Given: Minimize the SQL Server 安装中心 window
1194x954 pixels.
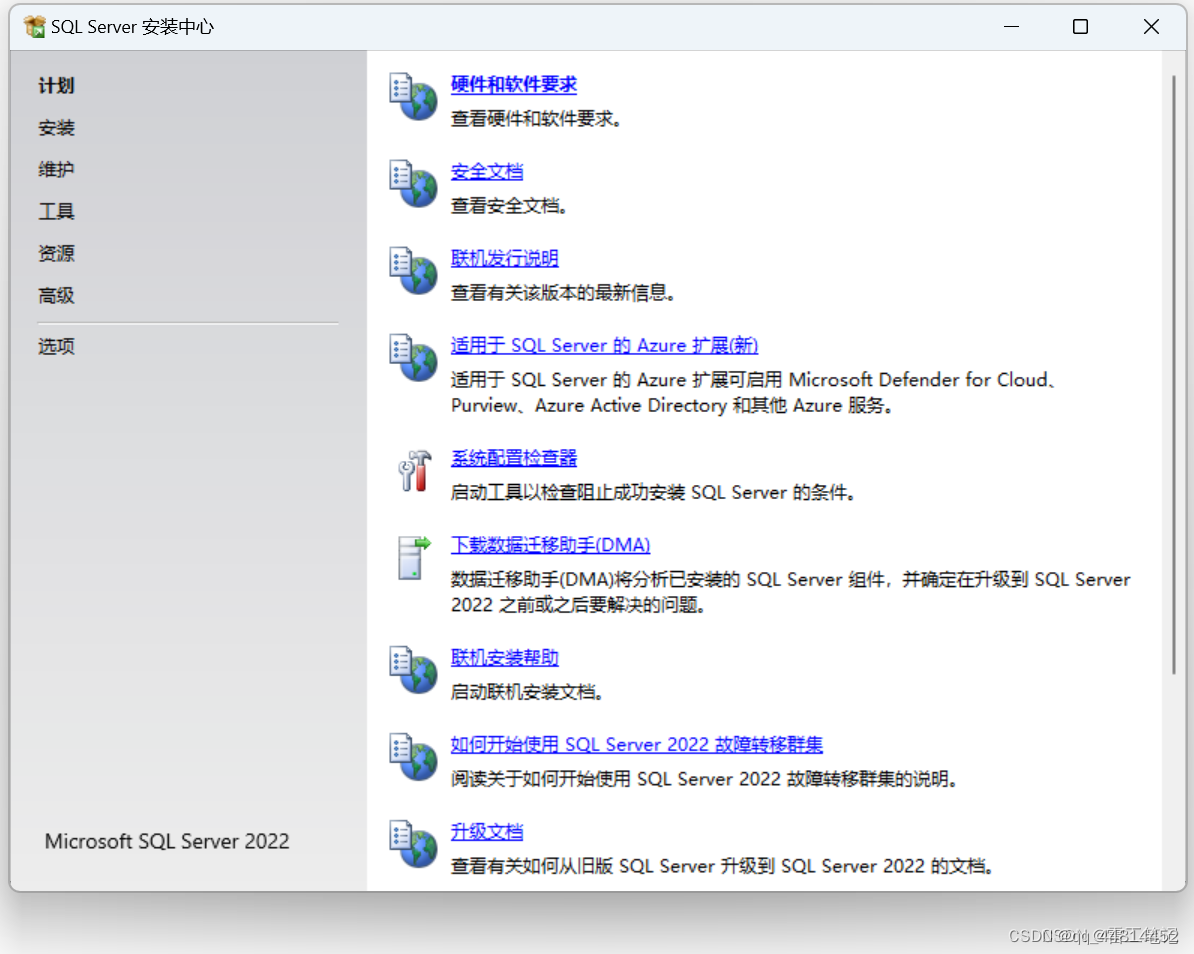Looking at the screenshot, I should click(x=1011, y=27).
